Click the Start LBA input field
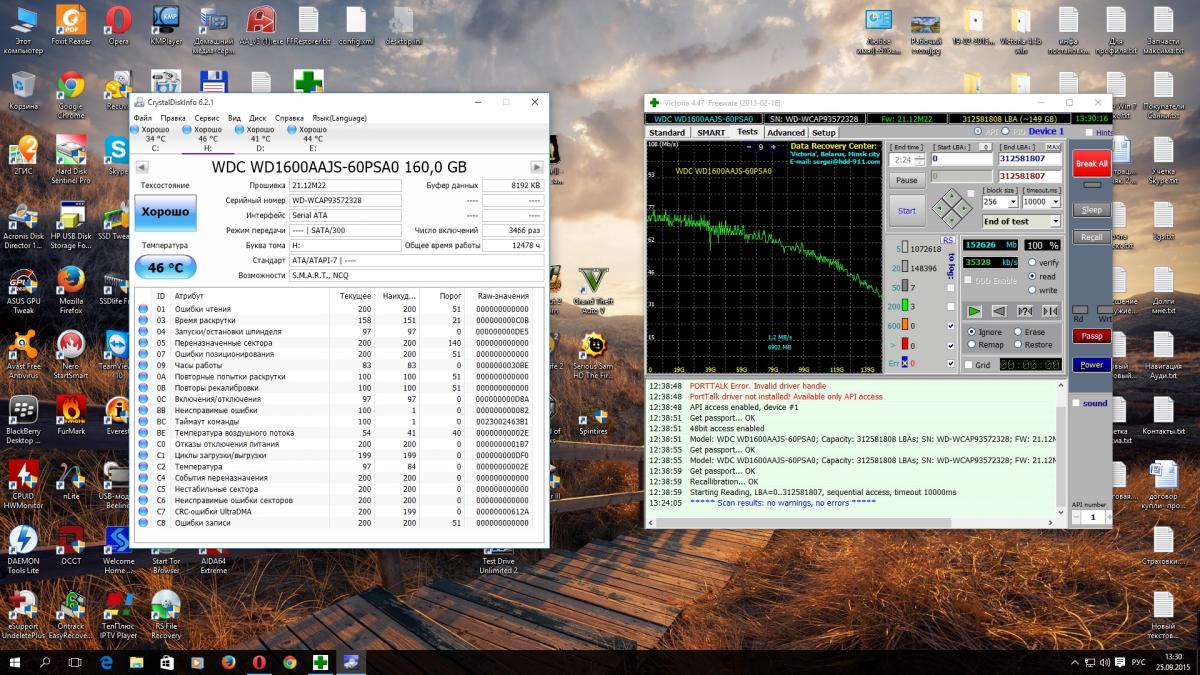Viewport: 1200px width, 675px height. click(962, 158)
